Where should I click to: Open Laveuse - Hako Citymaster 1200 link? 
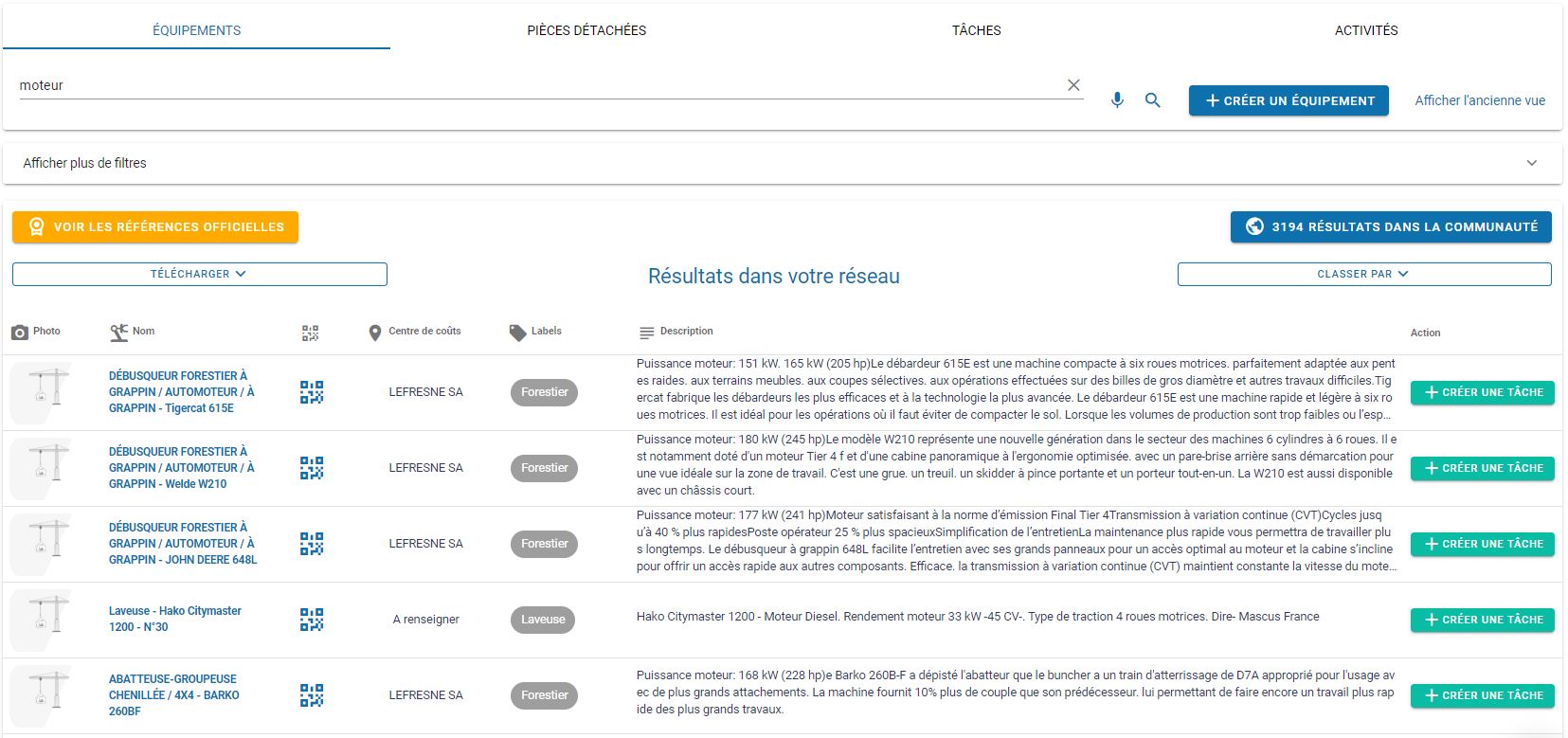175,620
